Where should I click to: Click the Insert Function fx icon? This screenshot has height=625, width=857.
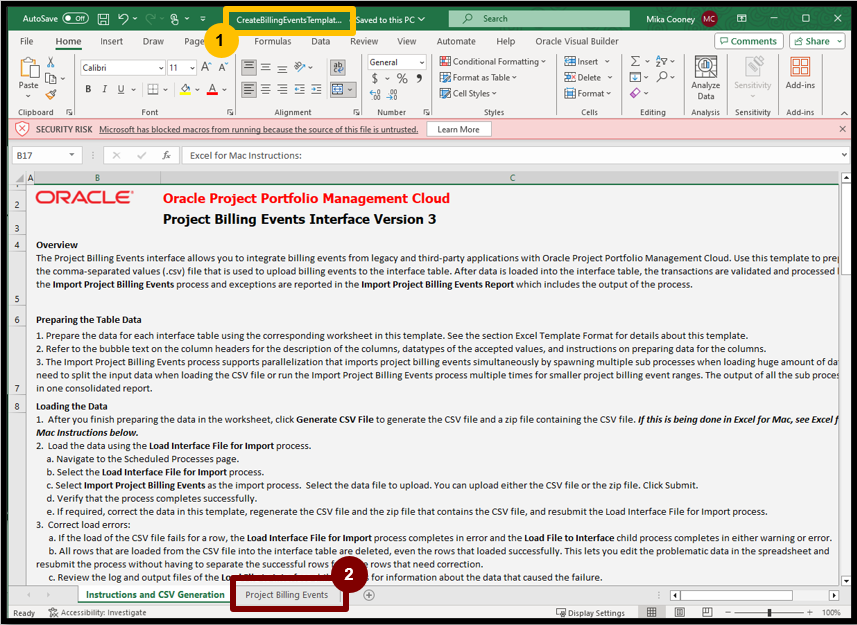click(x=167, y=155)
